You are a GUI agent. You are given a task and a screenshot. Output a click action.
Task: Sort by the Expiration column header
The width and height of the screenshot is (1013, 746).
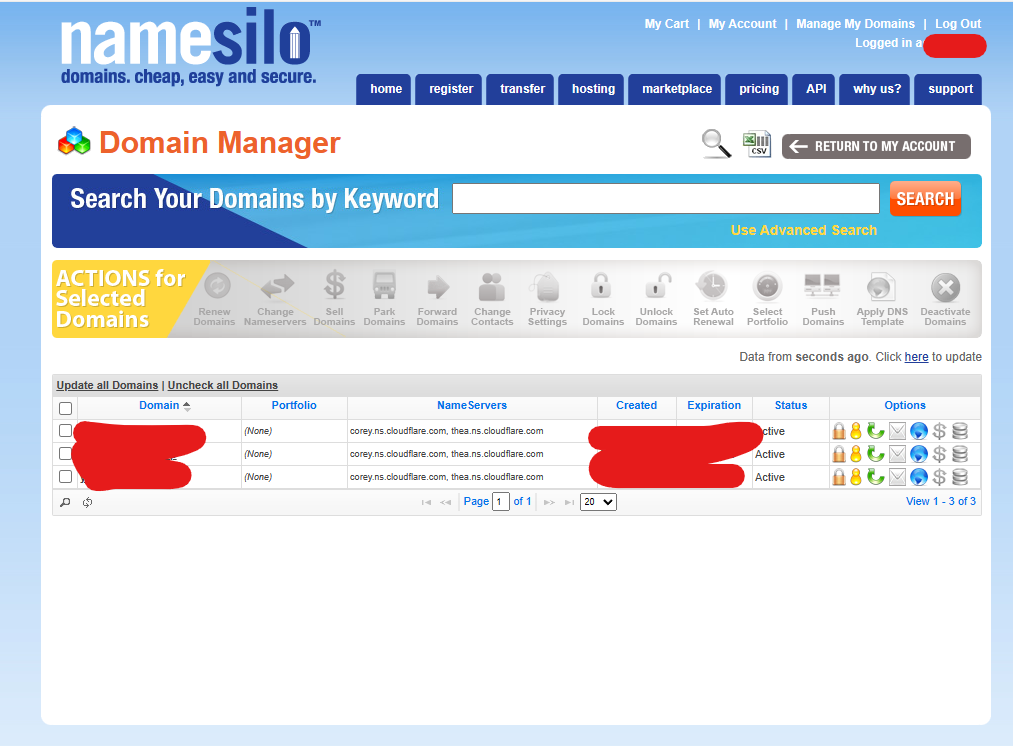(x=714, y=406)
